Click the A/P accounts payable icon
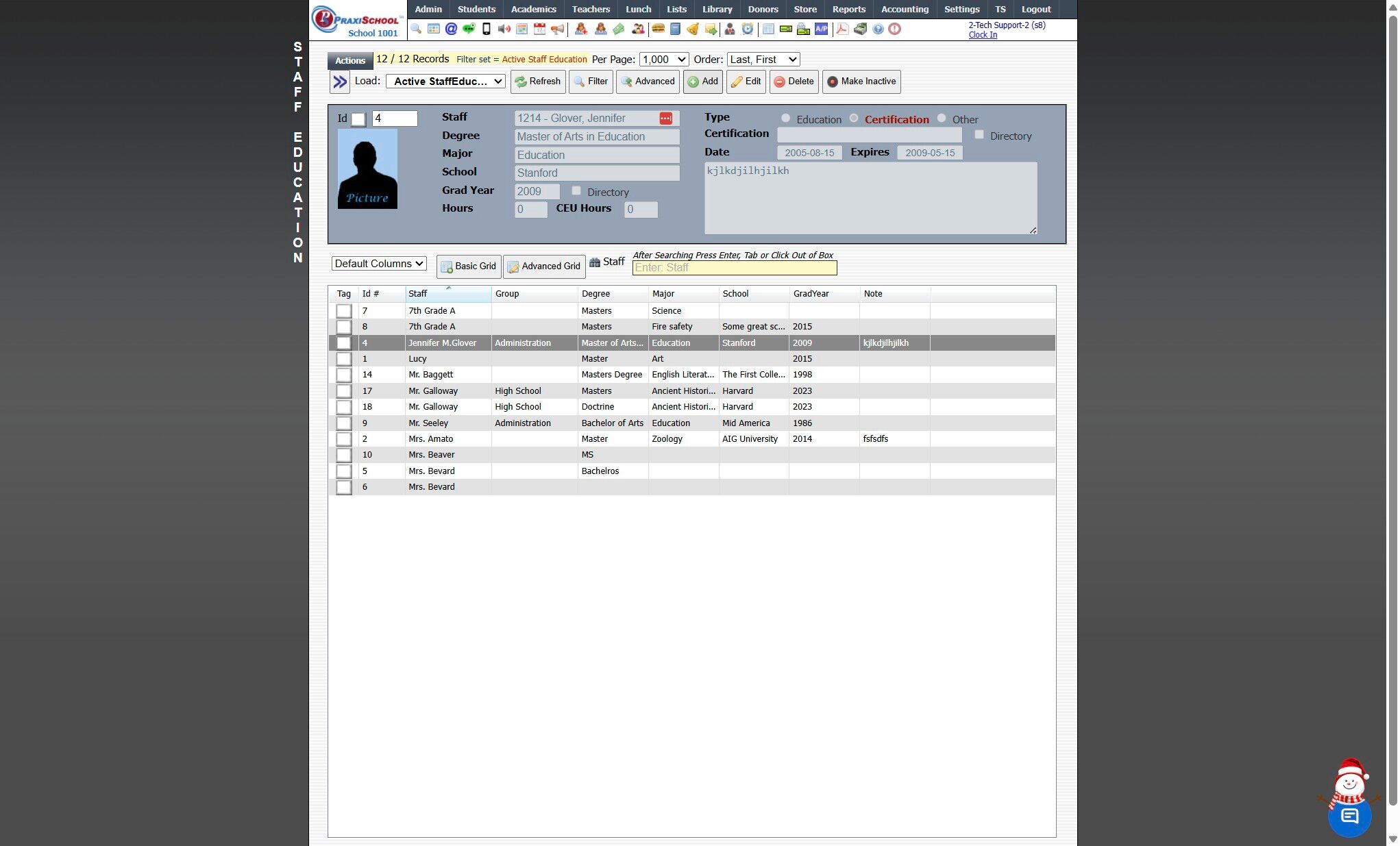The height and width of the screenshot is (846, 1400). (821, 29)
